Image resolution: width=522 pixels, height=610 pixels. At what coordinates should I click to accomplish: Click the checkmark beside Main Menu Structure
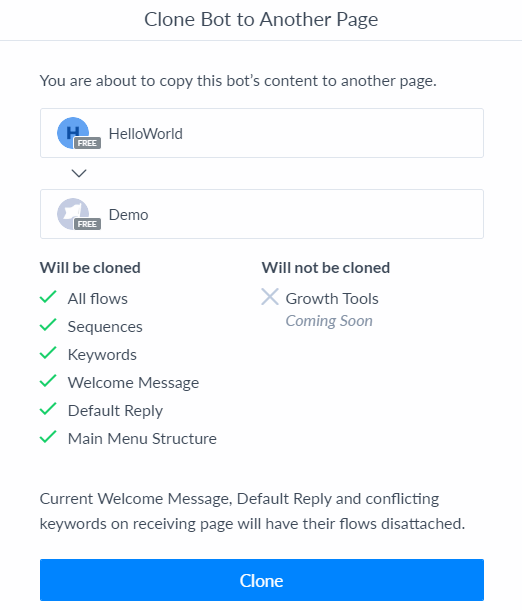tap(48, 437)
